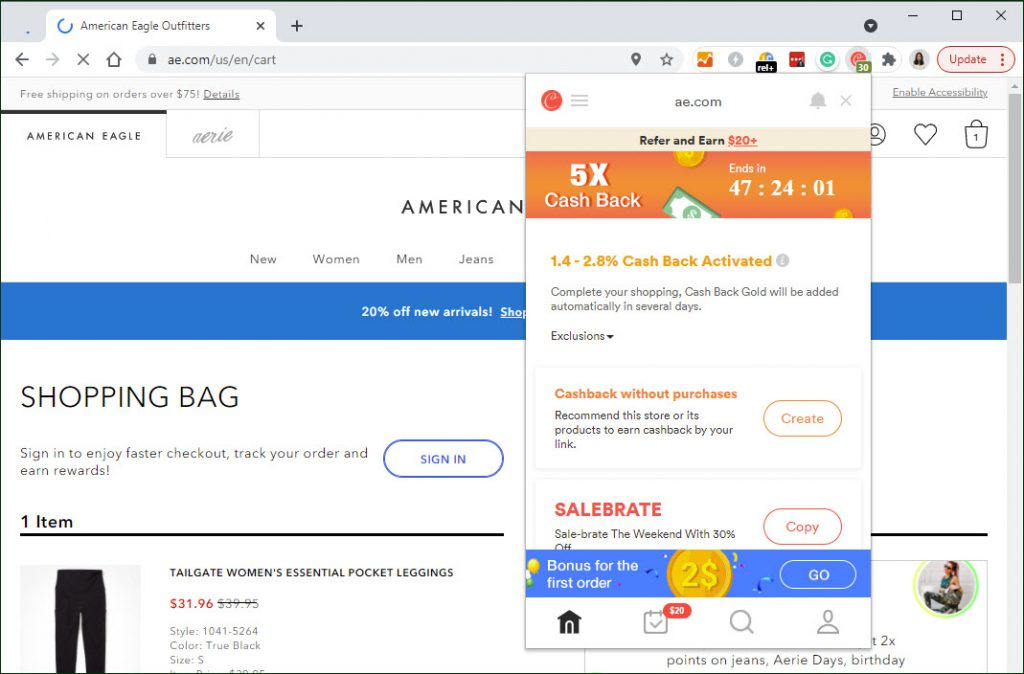Image resolution: width=1024 pixels, height=674 pixels.
Task: Click the Create cashback link button
Action: click(x=802, y=419)
